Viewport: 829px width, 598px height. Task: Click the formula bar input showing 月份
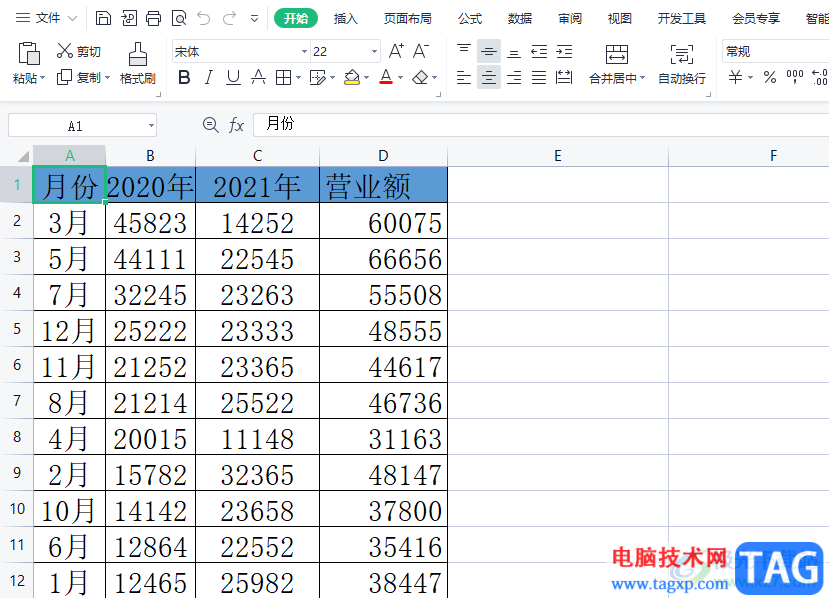click(541, 125)
